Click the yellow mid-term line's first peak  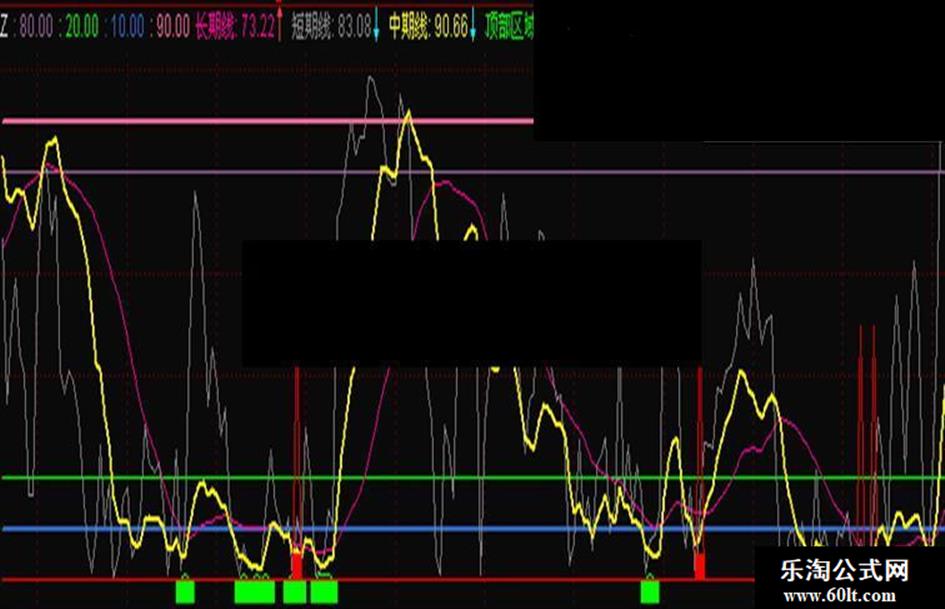point(54,141)
